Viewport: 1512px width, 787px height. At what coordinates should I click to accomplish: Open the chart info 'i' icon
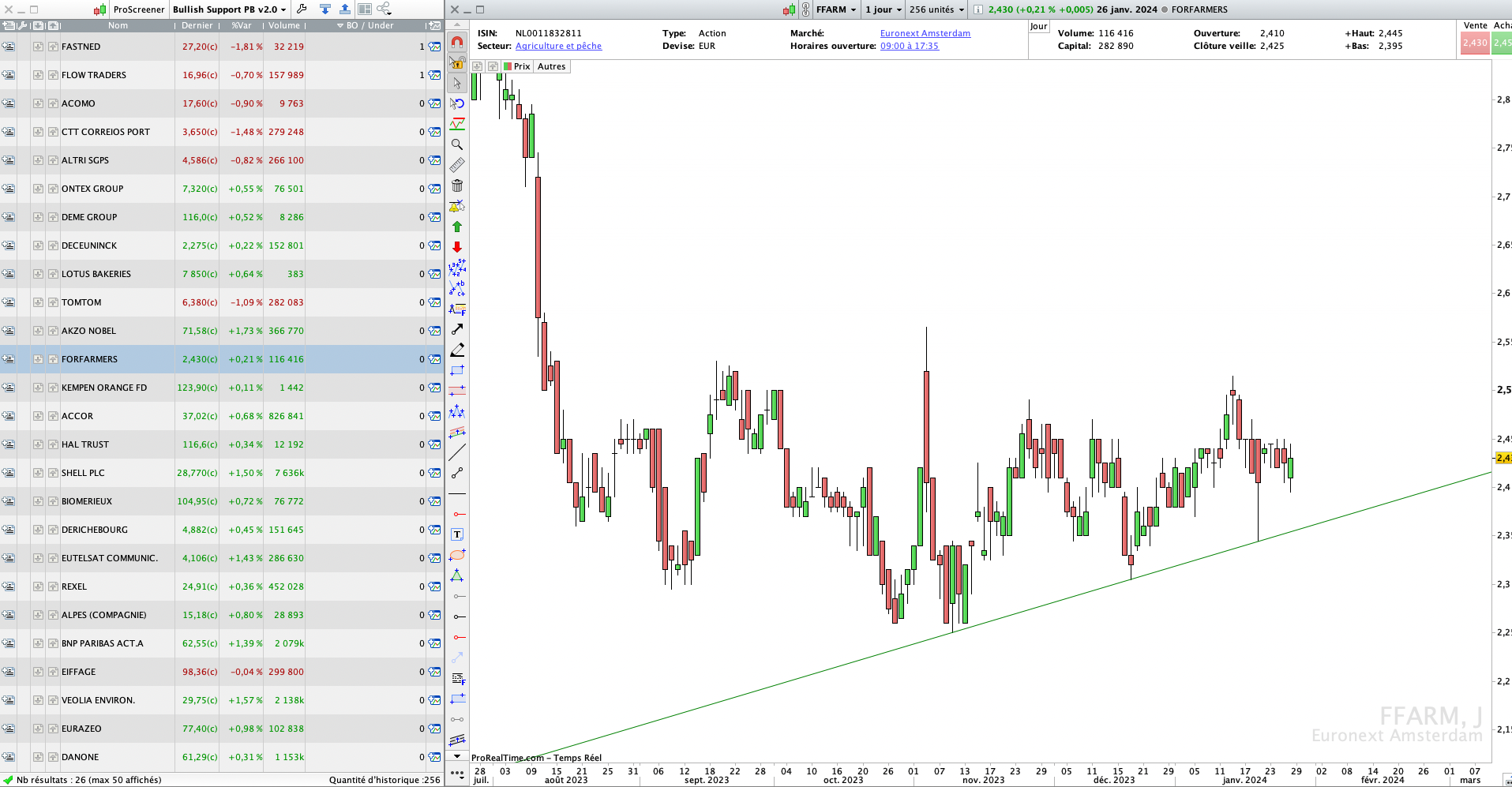point(977,9)
